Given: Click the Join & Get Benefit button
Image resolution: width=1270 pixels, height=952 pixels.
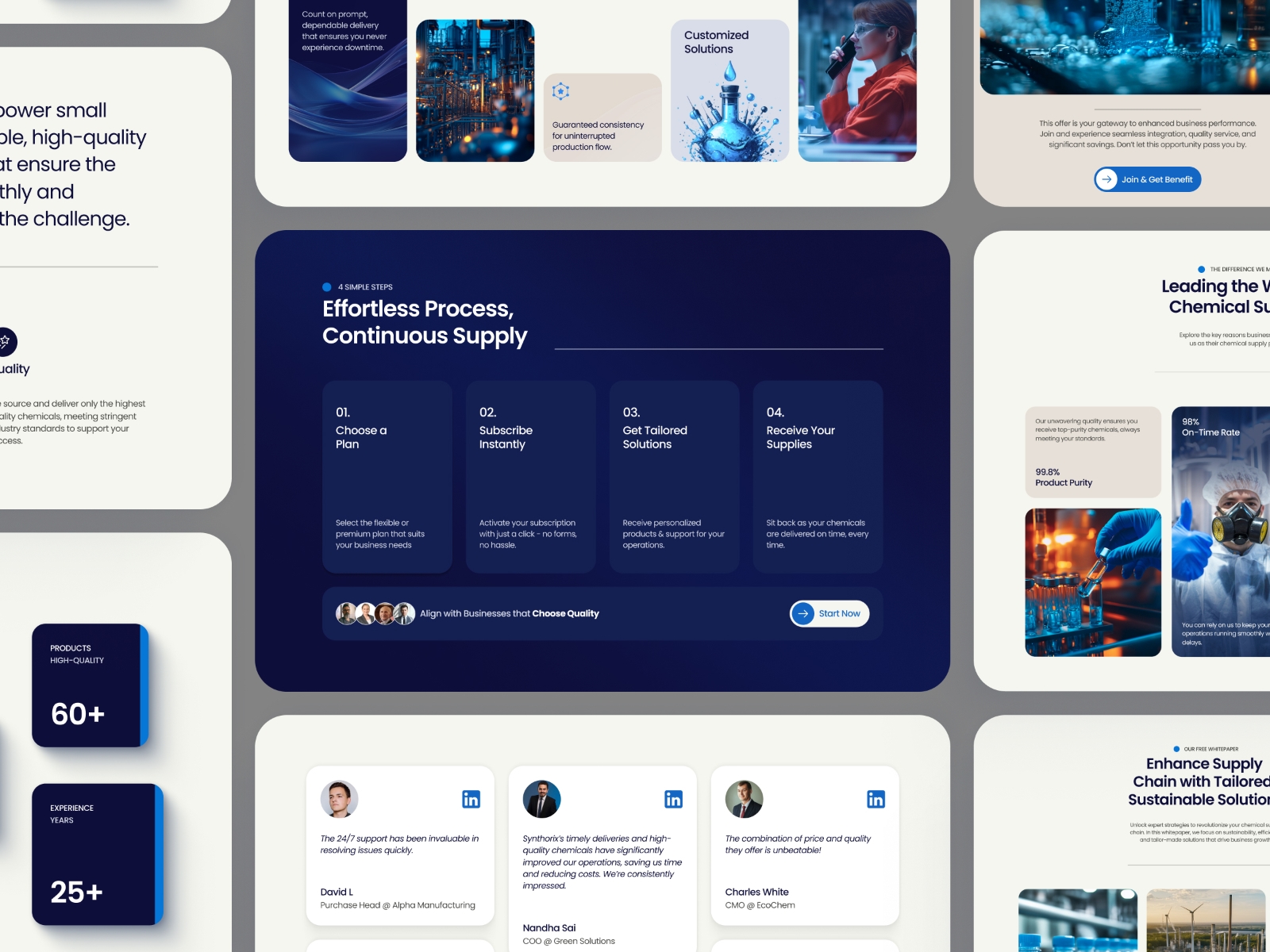Looking at the screenshot, I should [x=1147, y=179].
